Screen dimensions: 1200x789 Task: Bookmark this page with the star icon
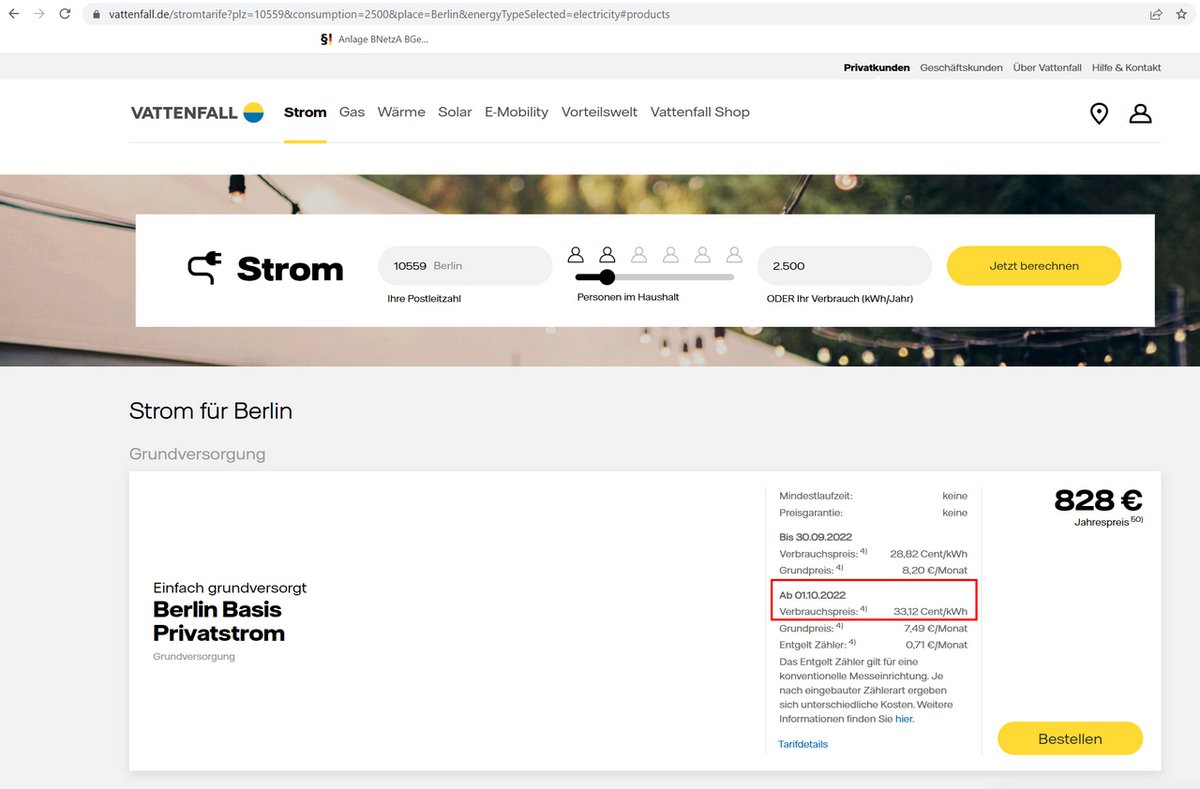point(1181,14)
